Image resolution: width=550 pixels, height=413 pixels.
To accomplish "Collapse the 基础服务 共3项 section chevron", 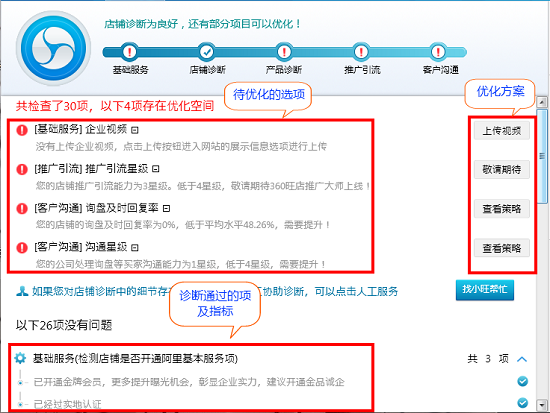I will [522, 359].
